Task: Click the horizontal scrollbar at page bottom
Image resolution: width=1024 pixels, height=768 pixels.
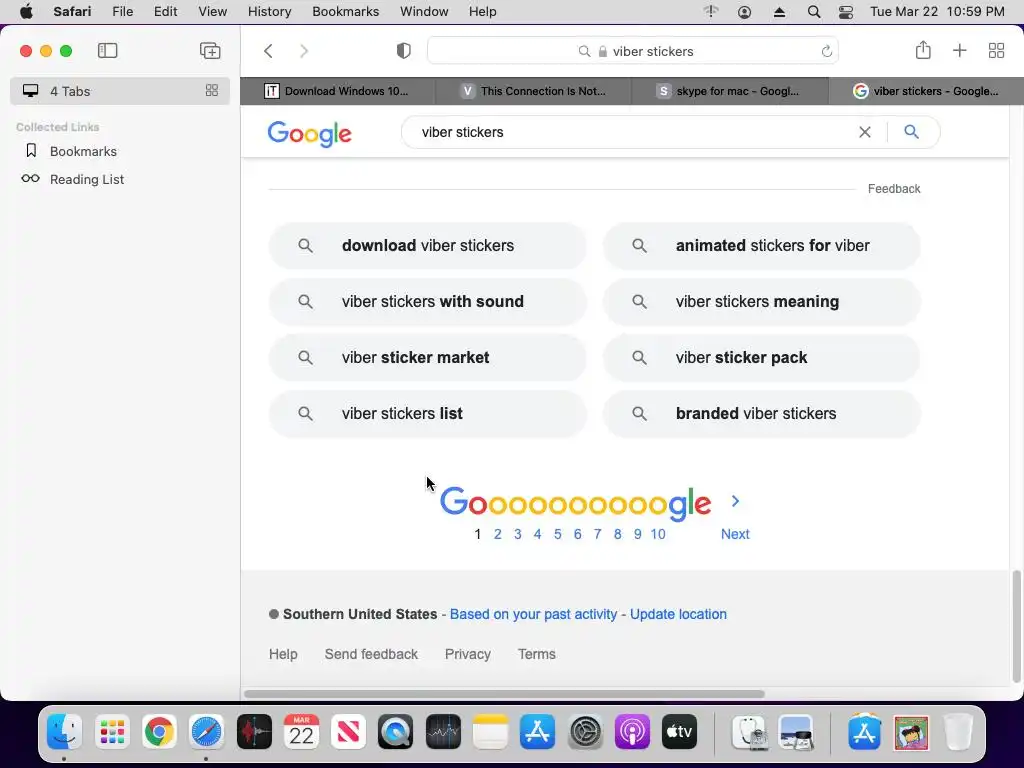Action: (504, 694)
